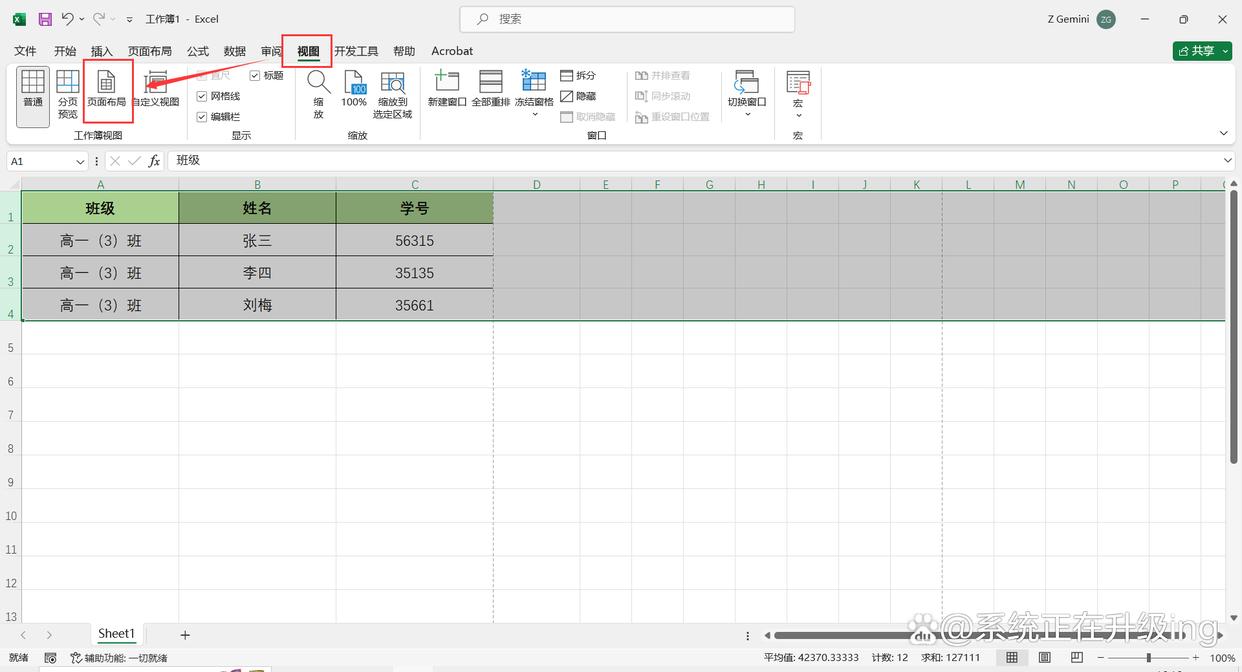Select column header D
Screen dimensions: 1242x672
click(537, 185)
